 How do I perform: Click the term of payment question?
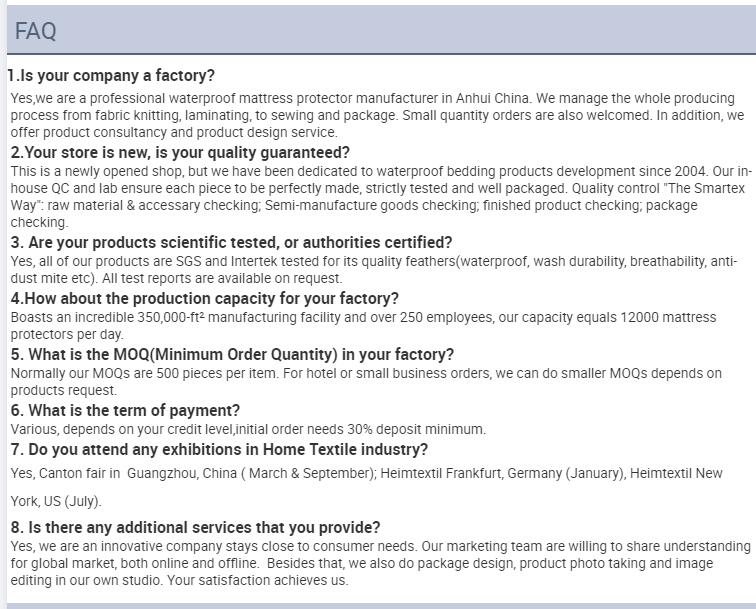[x=125, y=410]
